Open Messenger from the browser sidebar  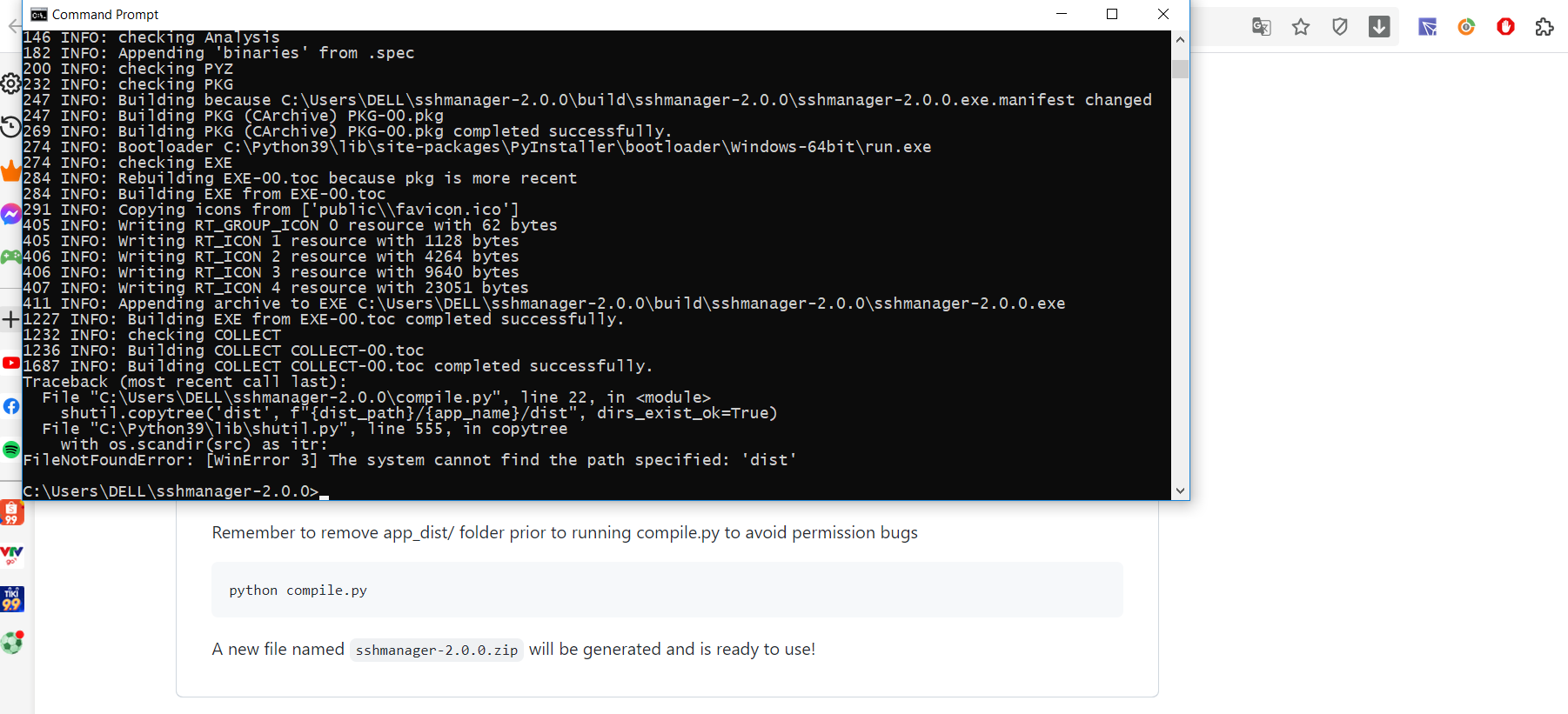(x=10, y=214)
